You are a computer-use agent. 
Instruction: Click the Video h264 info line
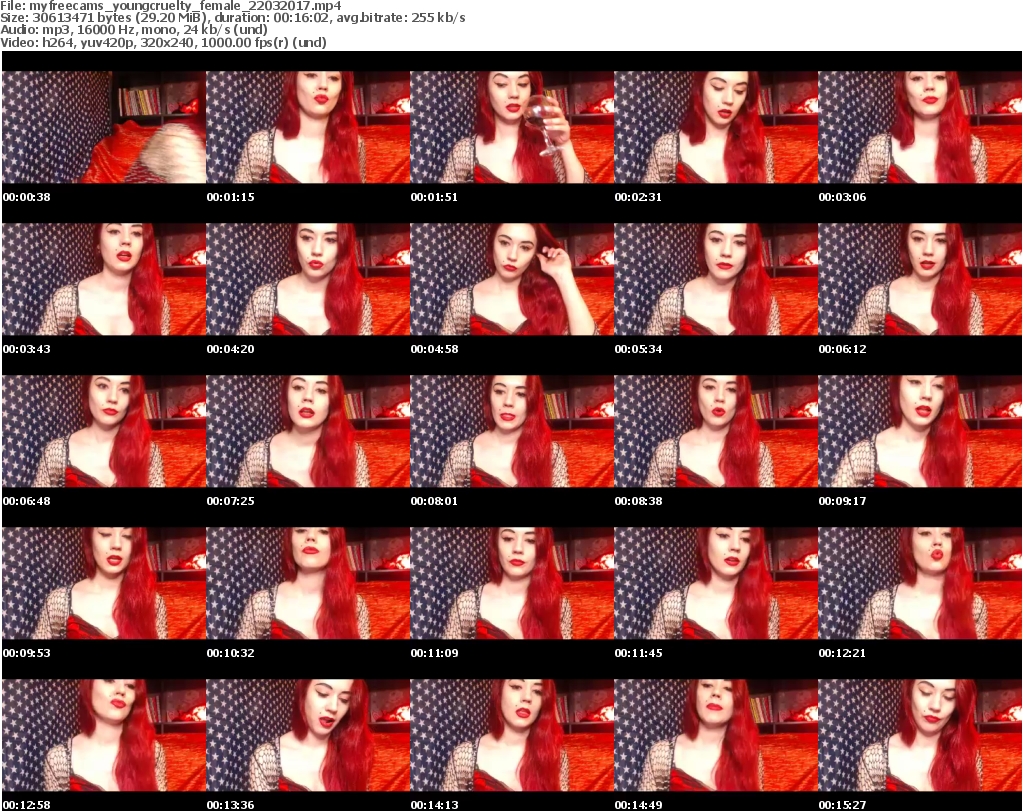[163, 42]
